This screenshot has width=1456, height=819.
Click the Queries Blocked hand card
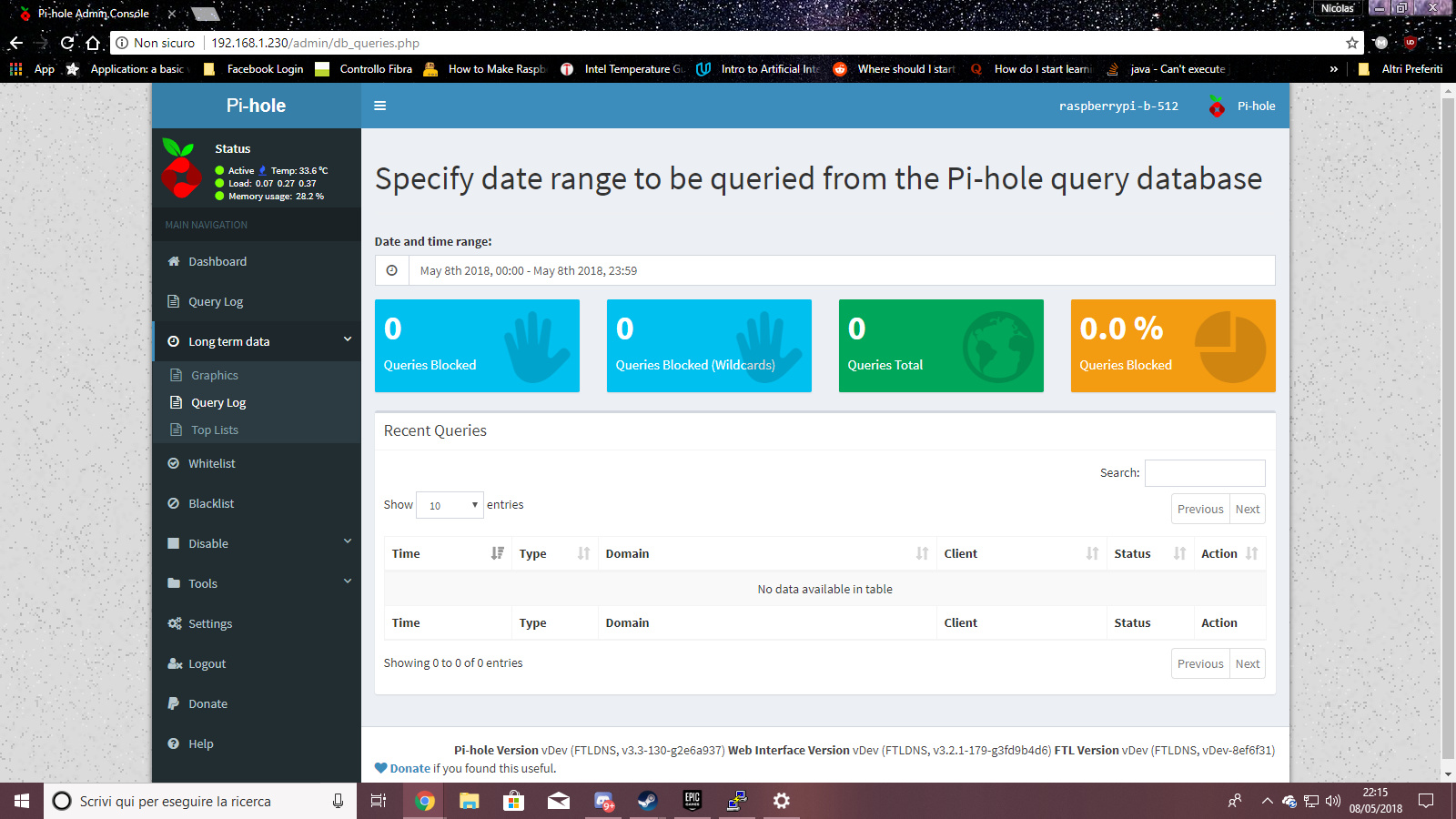click(x=477, y=346)
